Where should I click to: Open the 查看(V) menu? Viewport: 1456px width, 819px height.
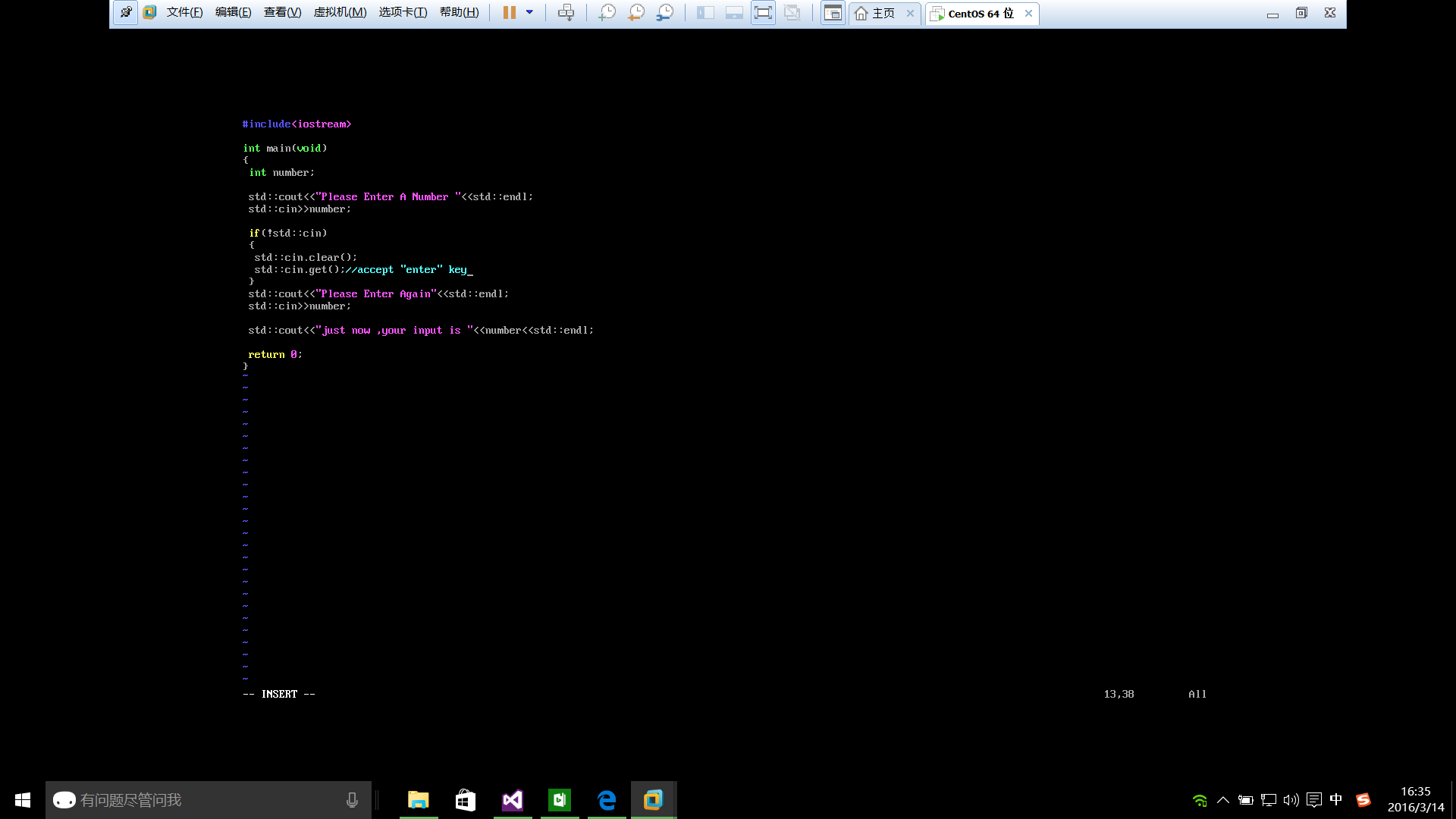(282, 12)
